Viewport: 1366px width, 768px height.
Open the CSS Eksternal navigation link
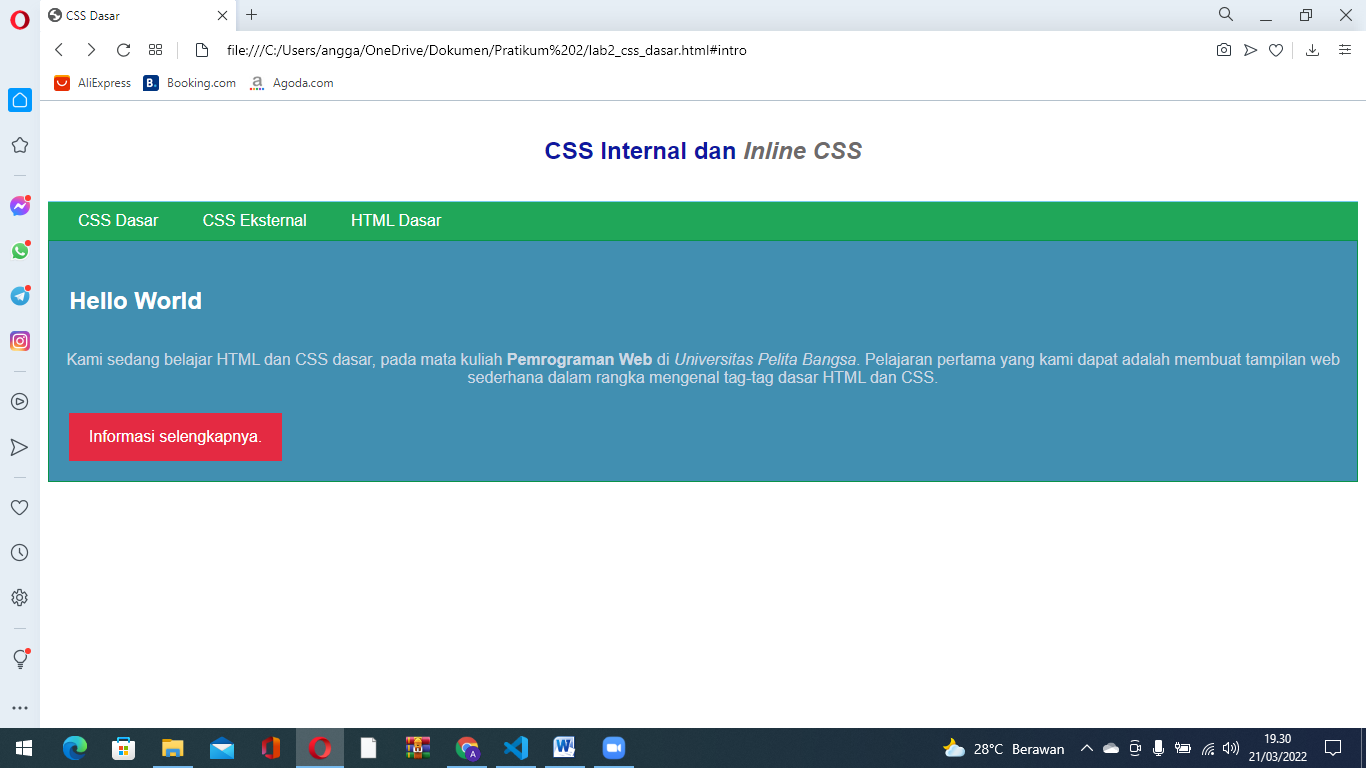pyautogui.click(x=254, y=220)
